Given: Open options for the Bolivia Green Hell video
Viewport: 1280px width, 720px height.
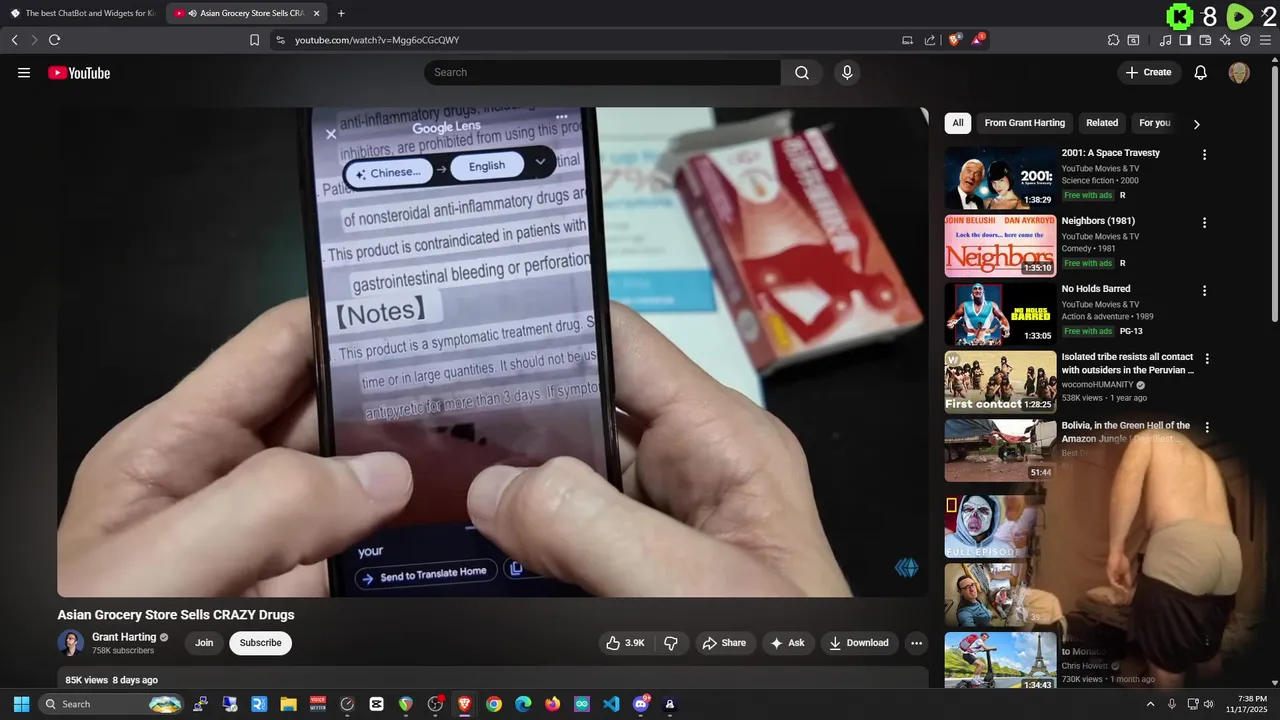Looking at the screenshot, I should (x=1207, y=427).
